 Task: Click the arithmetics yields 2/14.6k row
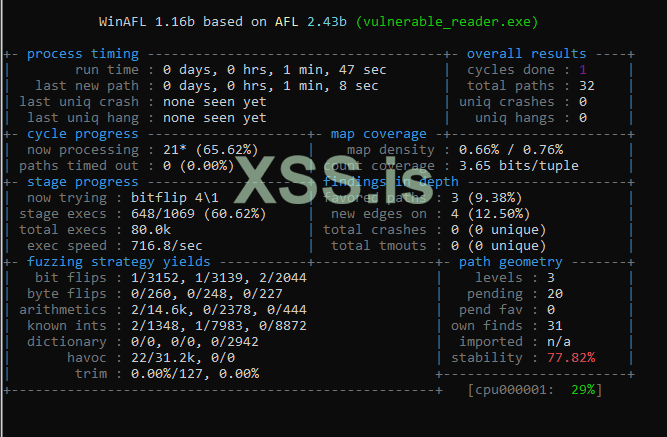(x=219, y=310)
